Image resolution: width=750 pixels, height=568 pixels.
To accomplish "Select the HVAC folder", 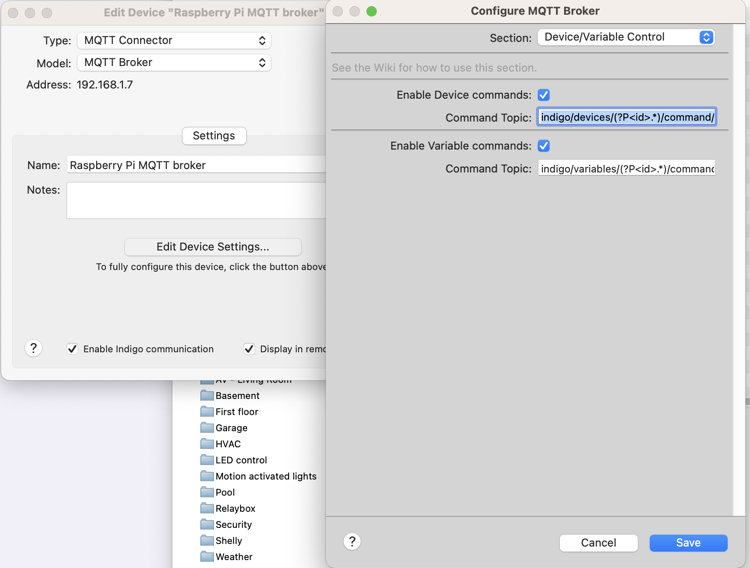I will 221,444.
